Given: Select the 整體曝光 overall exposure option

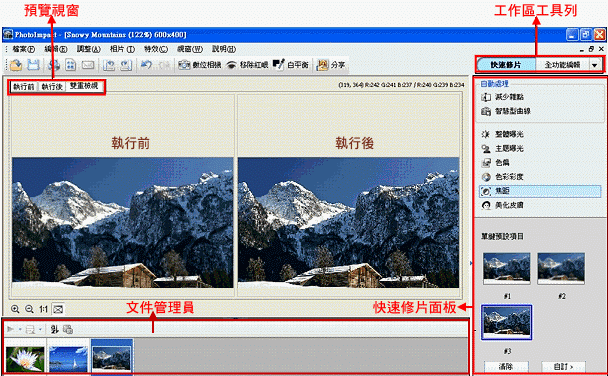Looking at the screenshot, I should pyautogui.click(x=502, y=134).
